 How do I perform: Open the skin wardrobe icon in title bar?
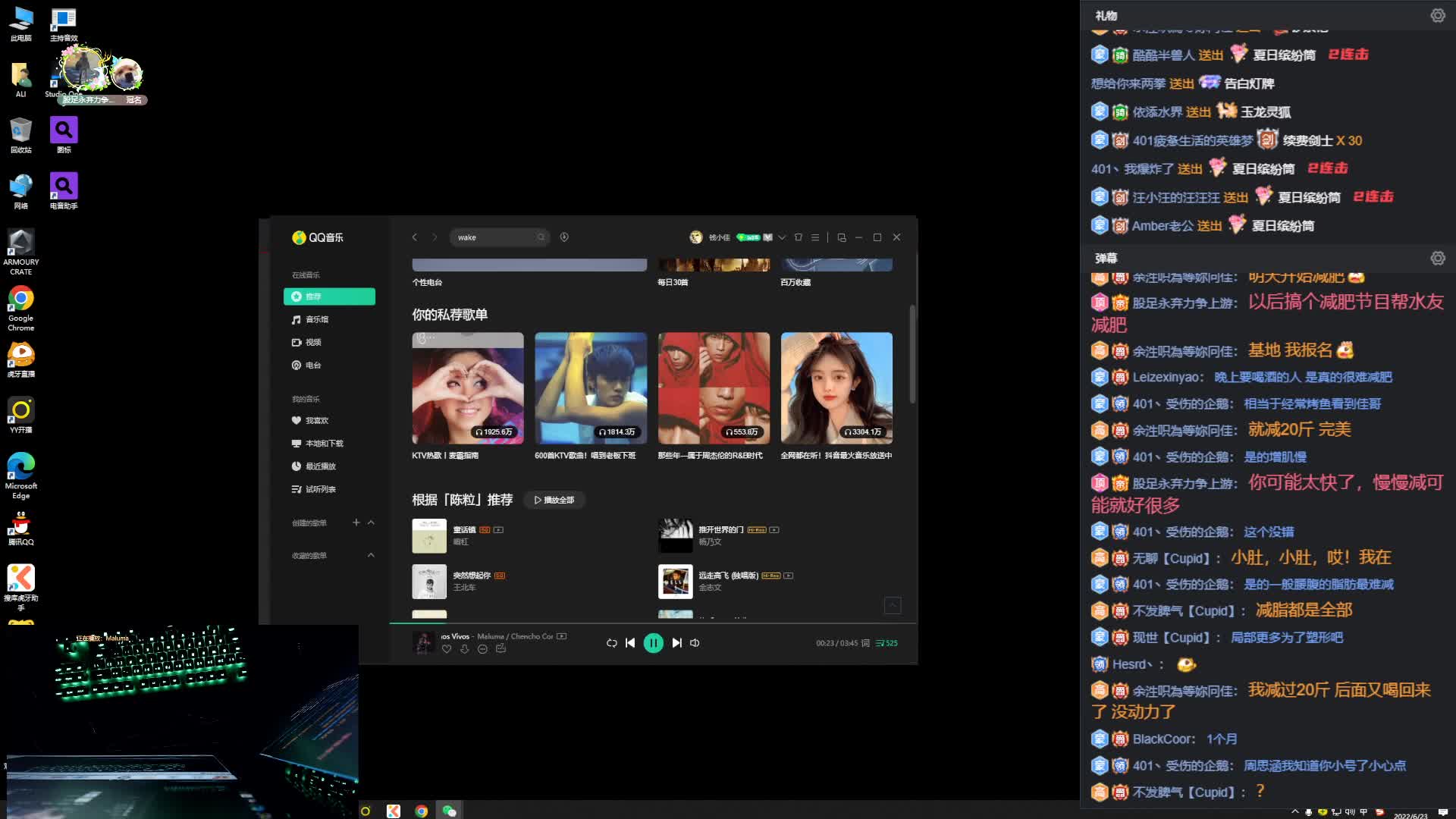pyautogui.click(x=798, y=237)
